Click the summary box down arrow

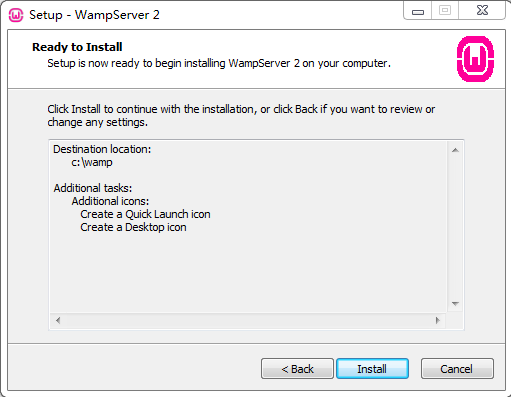tap(455, 303)
